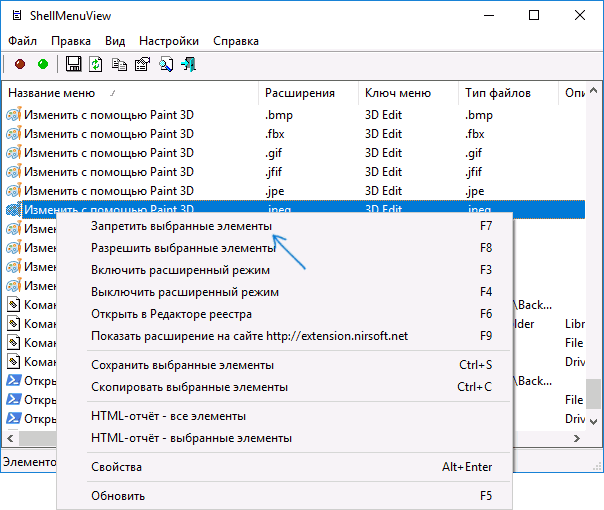The height and width of the screenshot is (510, 604).
Task: Select the .fbx row's Paint 3D entry text
Action: [109, 134]
